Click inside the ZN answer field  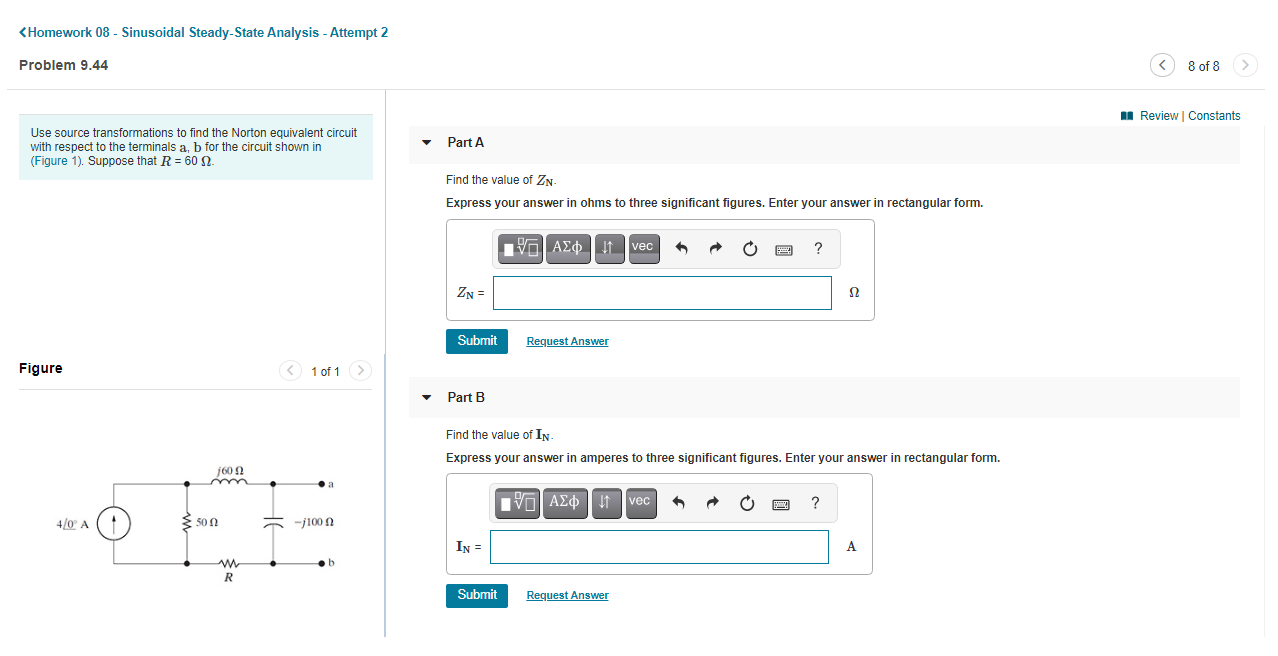coord(662,292)
